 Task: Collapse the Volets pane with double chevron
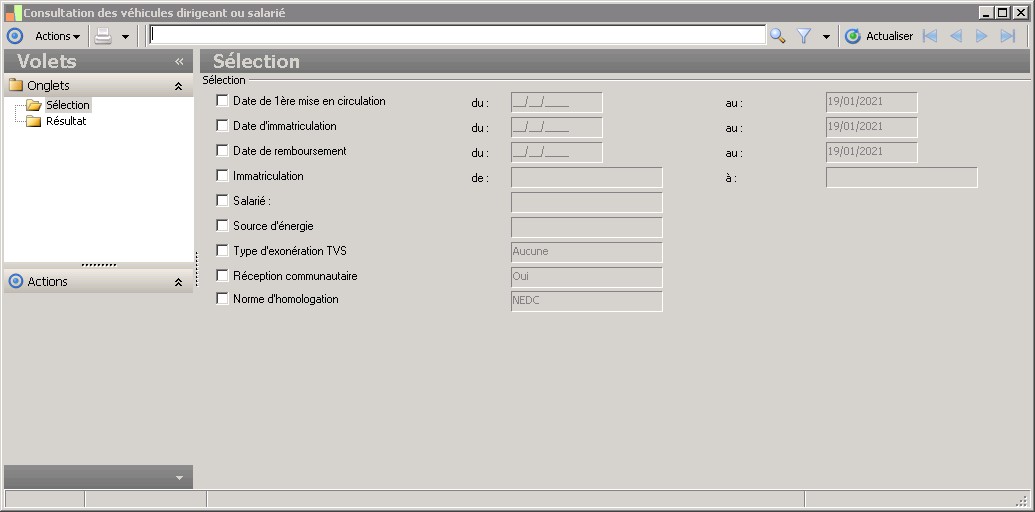179,61
